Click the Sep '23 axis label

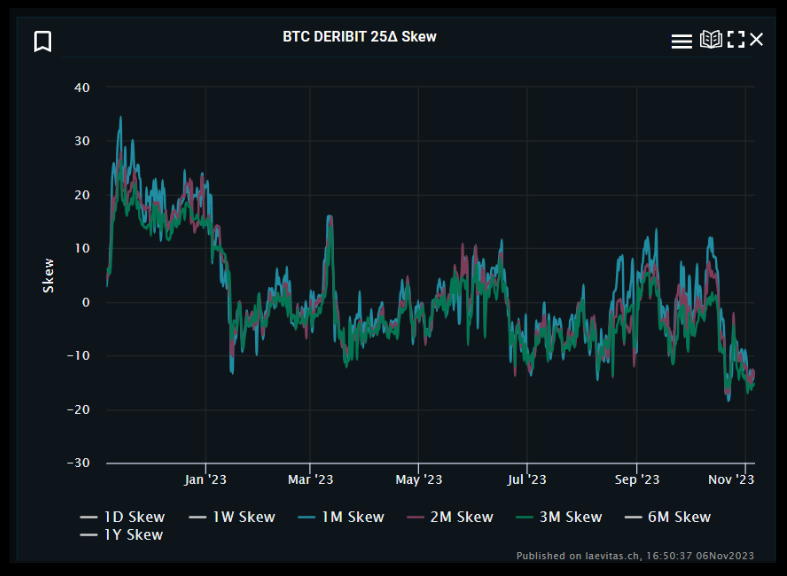637,480
